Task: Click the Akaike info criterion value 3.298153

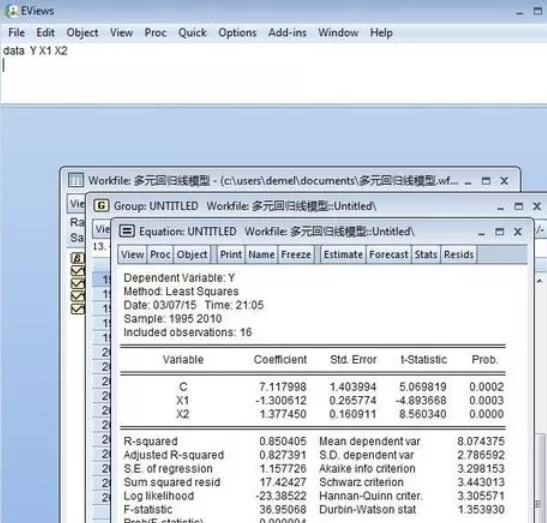Action: [481, 469]
